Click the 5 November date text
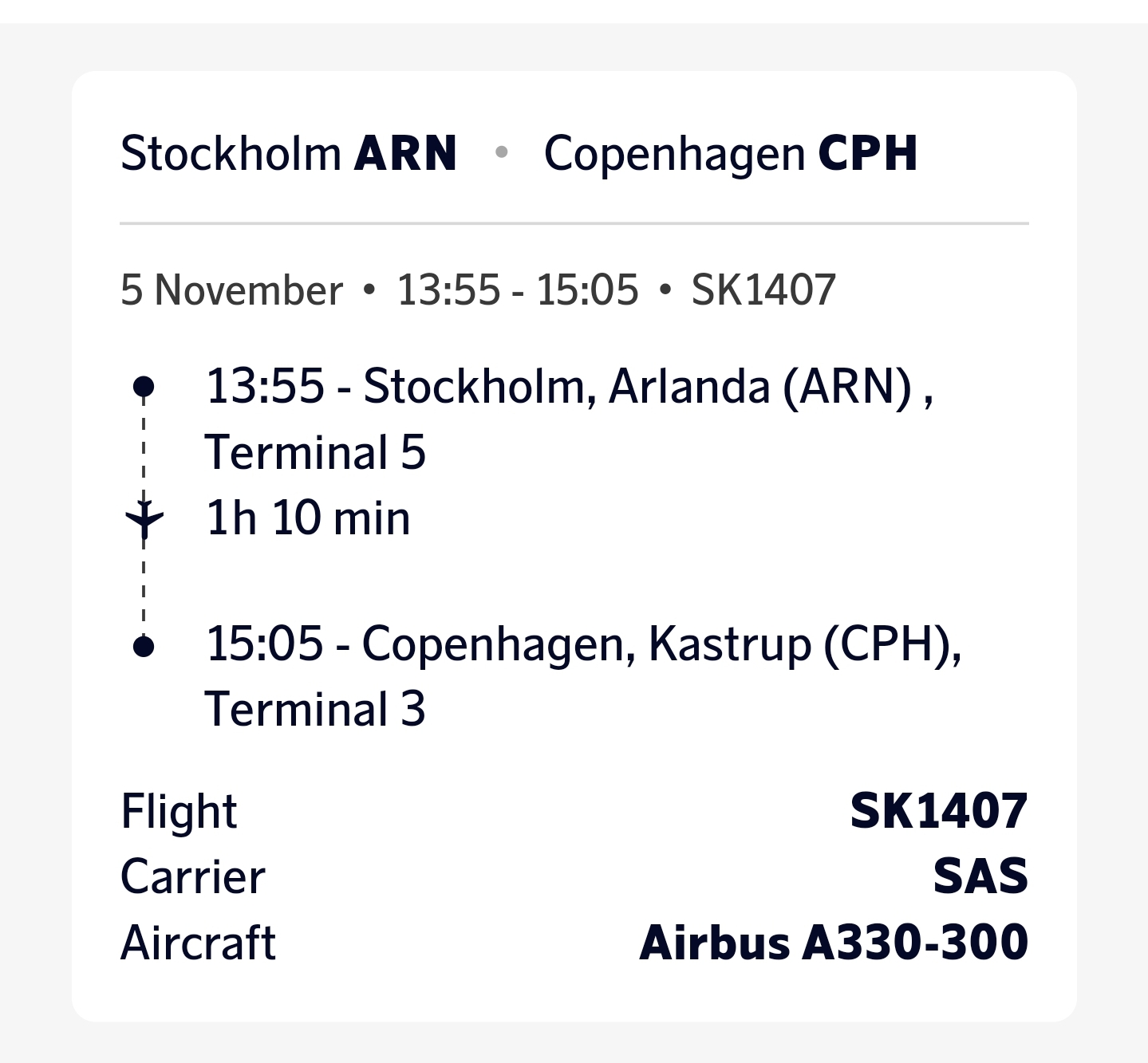1148x1063 pixels. pos(231,289)
